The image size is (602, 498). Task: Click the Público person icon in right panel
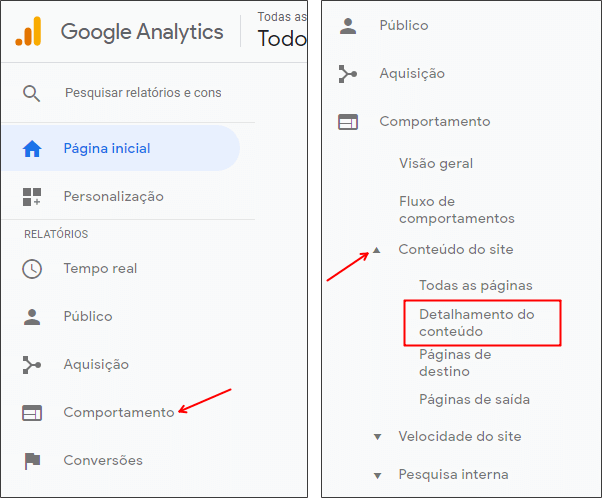[348, 26]
